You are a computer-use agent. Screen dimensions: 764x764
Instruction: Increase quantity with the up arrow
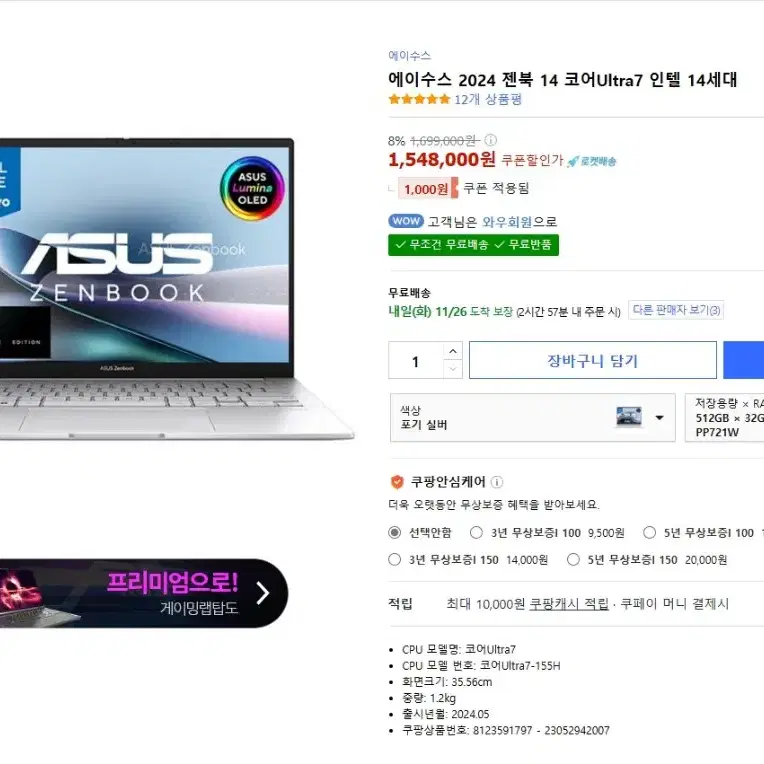[453, 351]
